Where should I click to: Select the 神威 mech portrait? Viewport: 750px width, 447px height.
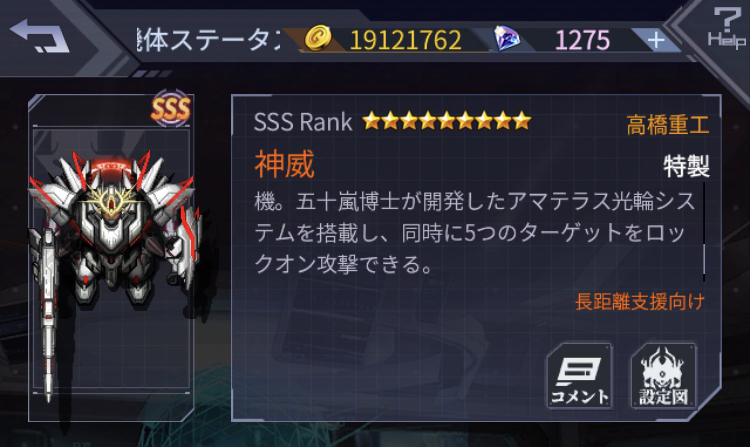111,258
